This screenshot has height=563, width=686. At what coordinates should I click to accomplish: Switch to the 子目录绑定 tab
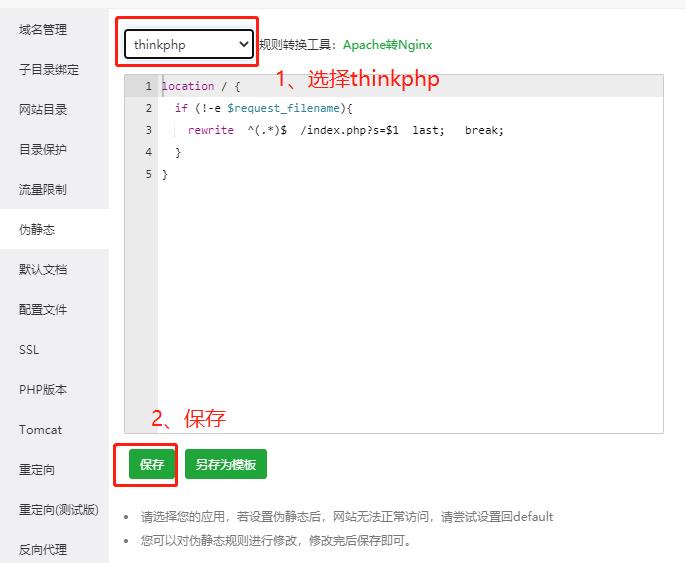coord(48,70)
